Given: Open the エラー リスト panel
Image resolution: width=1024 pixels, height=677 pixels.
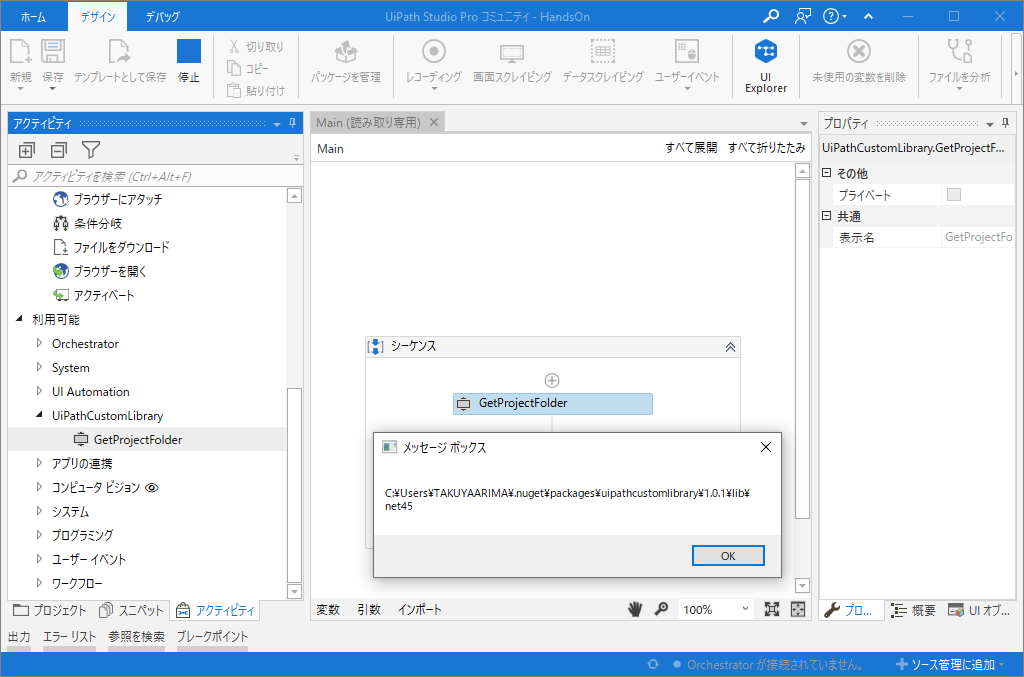Looking at the screenshot, I should (69, 637).
